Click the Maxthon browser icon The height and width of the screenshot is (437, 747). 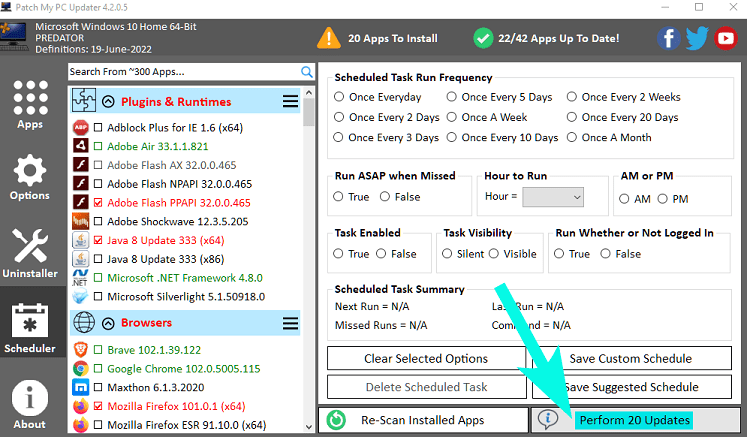coord(81,387)
